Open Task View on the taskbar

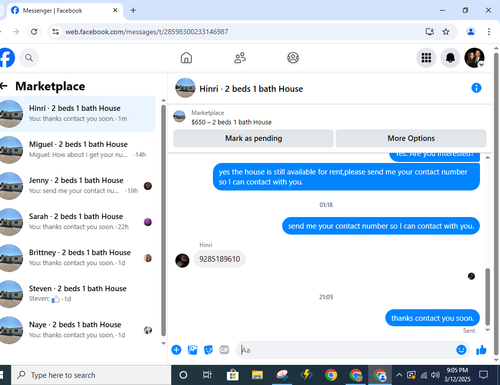[x=207, y=375]
